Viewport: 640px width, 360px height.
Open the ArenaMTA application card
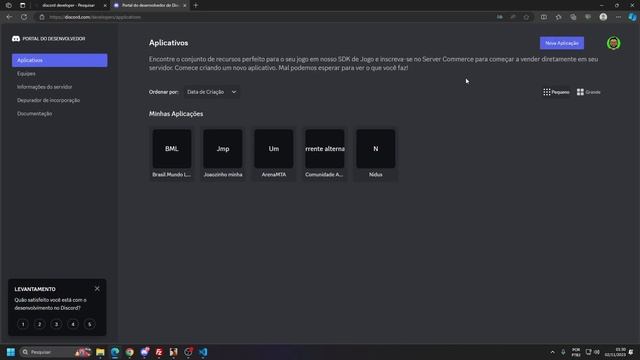tap(273, 153)
